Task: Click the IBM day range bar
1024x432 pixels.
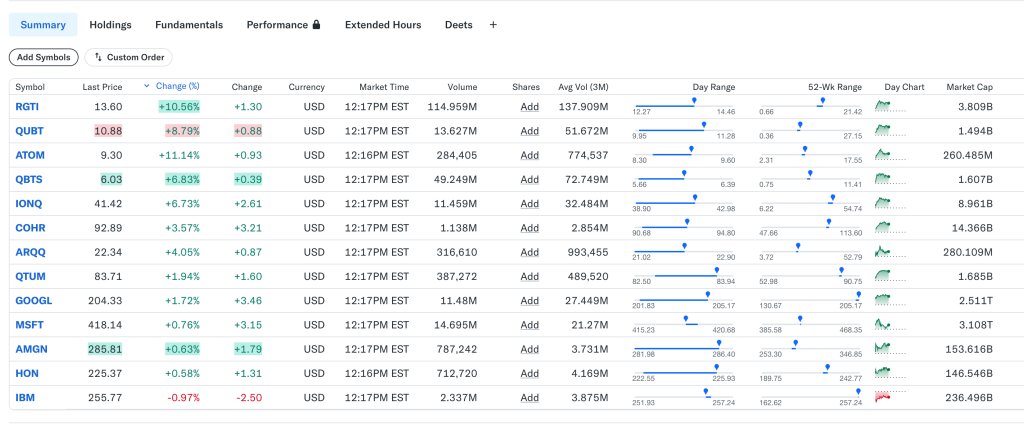Action: [x=684, y=397]
